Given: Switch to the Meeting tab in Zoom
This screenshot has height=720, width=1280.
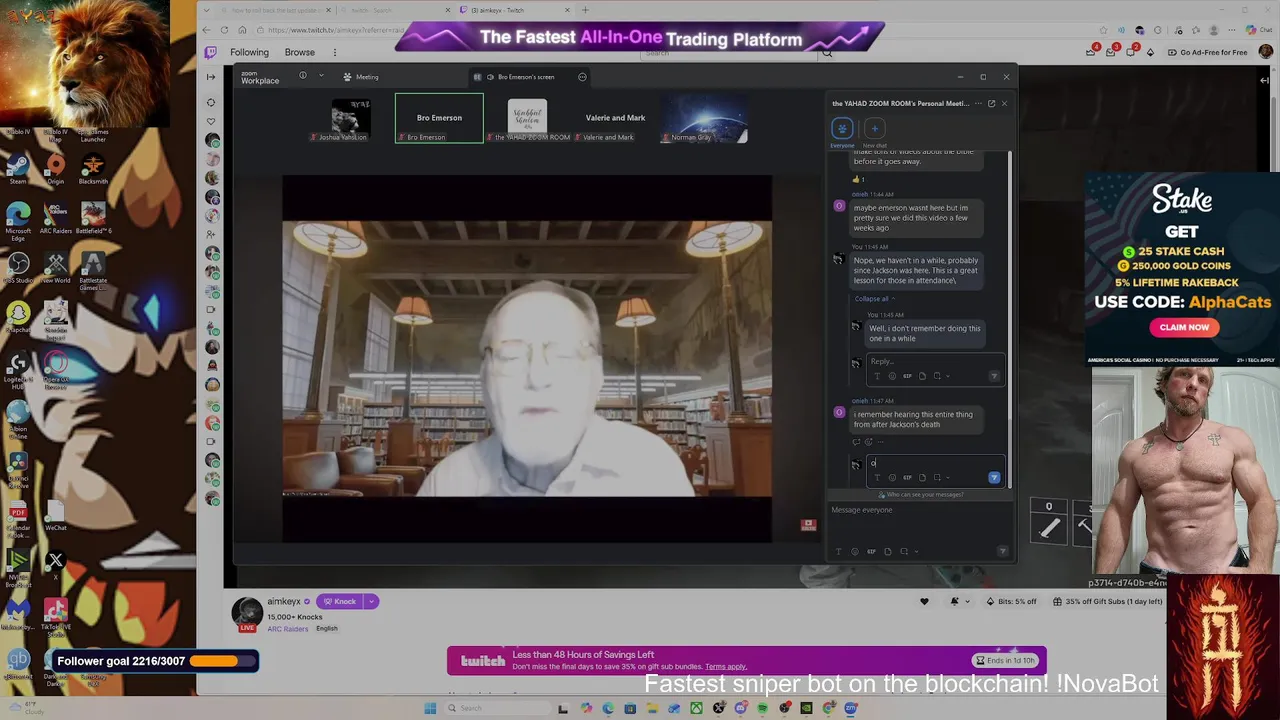Looking at the screenshot, I should (x=361, y=77).
